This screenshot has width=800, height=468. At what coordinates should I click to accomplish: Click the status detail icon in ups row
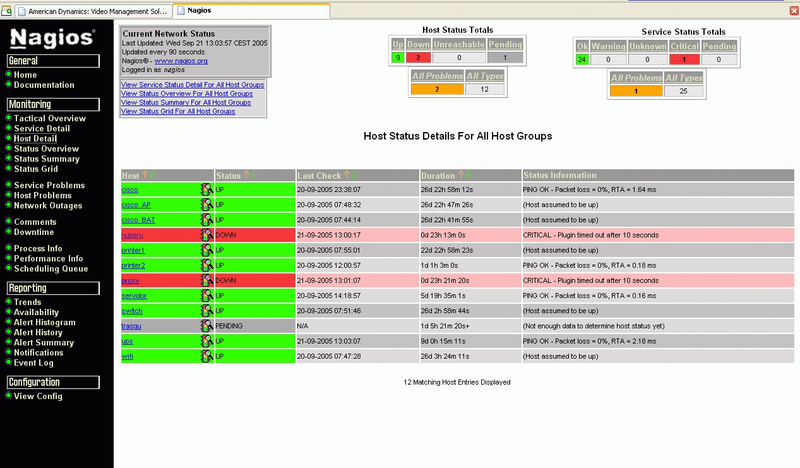point(206,341)
